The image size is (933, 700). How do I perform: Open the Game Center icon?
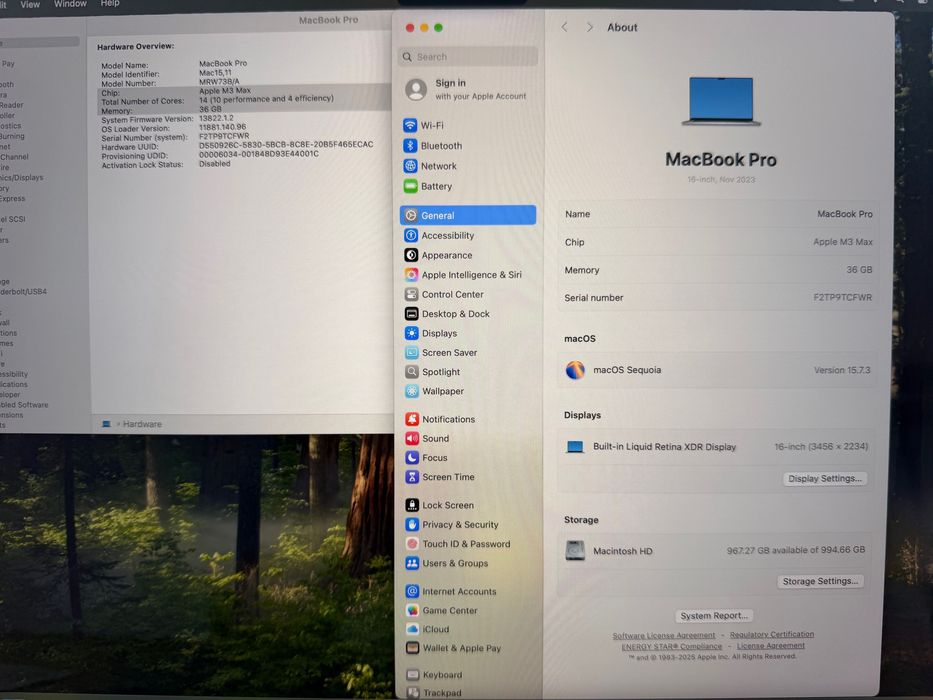point(412,610)
